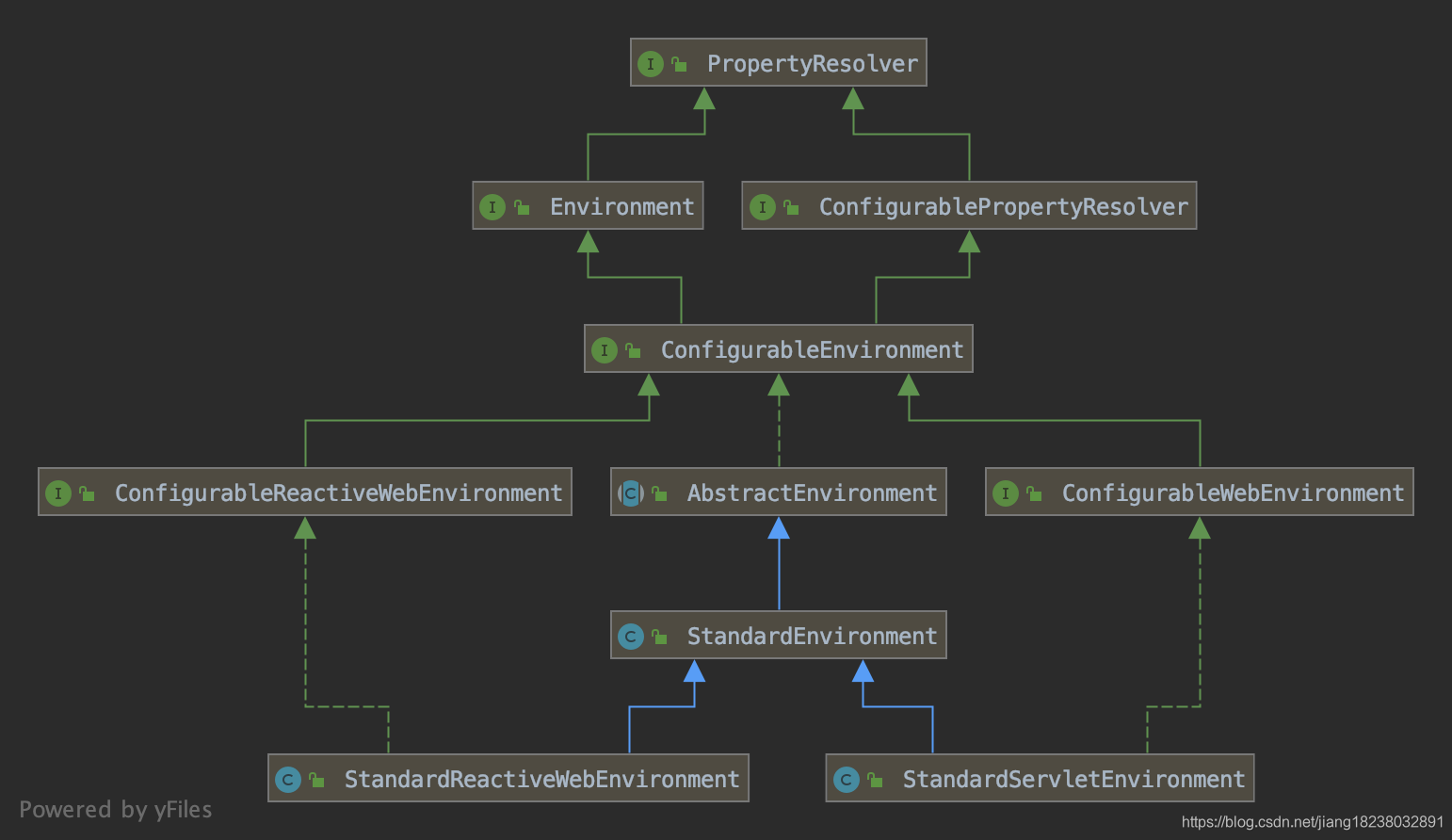Click the public lock icon on ConfigurablePropertyResolver
Image resolution: width=1452 pixels, height=840 pixels.
pyautogui.click(x=791, y=207)
